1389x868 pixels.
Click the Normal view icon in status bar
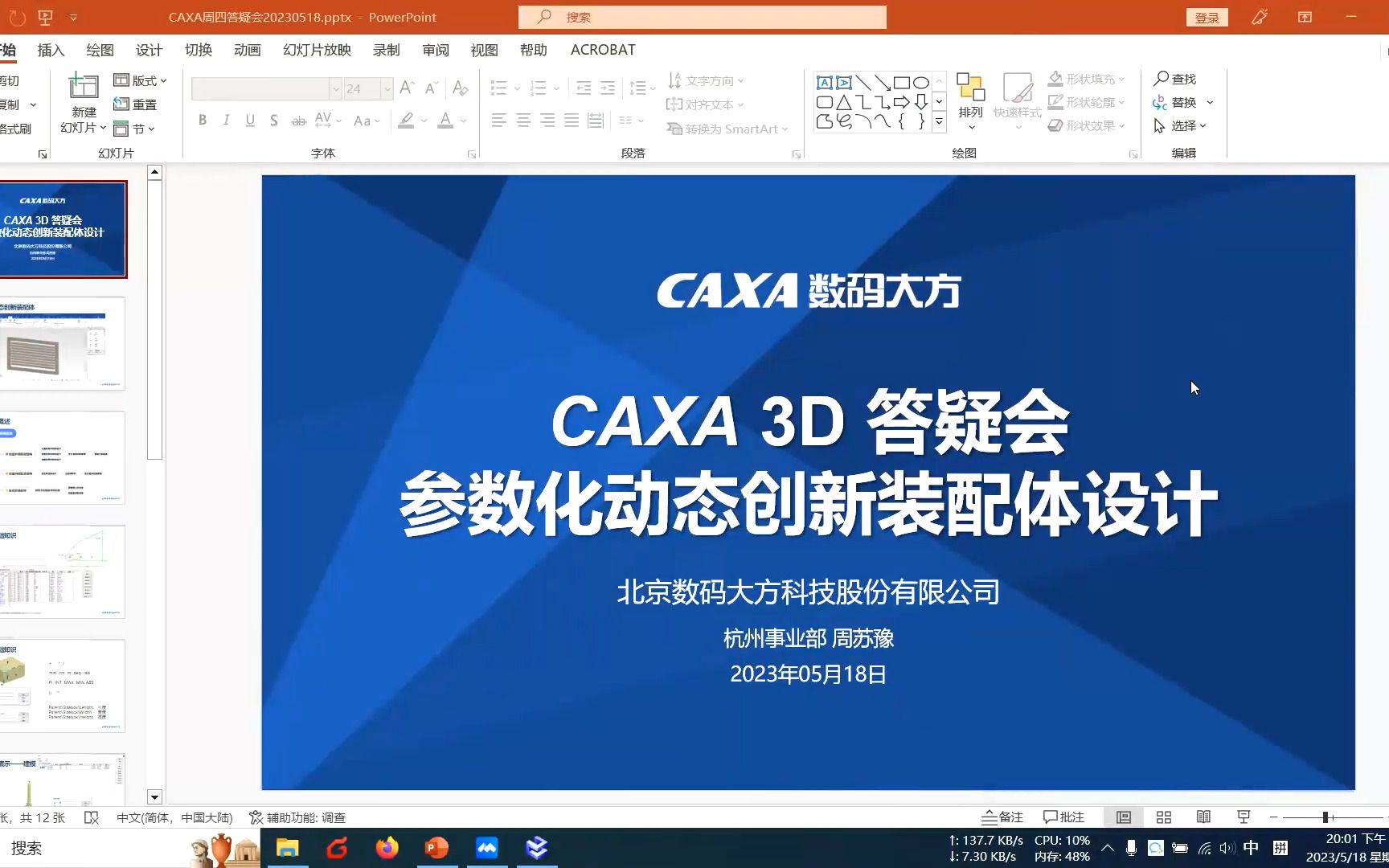(x=1124, y=817)
